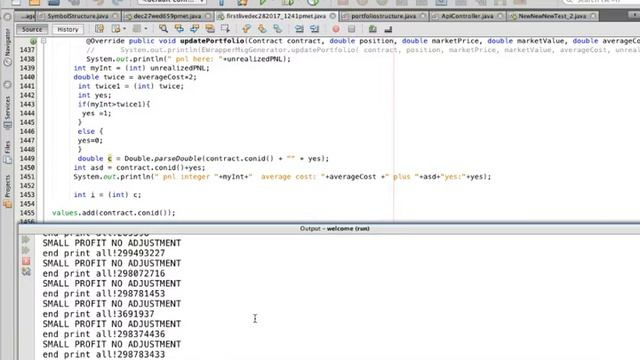Open dec27wed659pmet.java tab

tap(167, 16)
